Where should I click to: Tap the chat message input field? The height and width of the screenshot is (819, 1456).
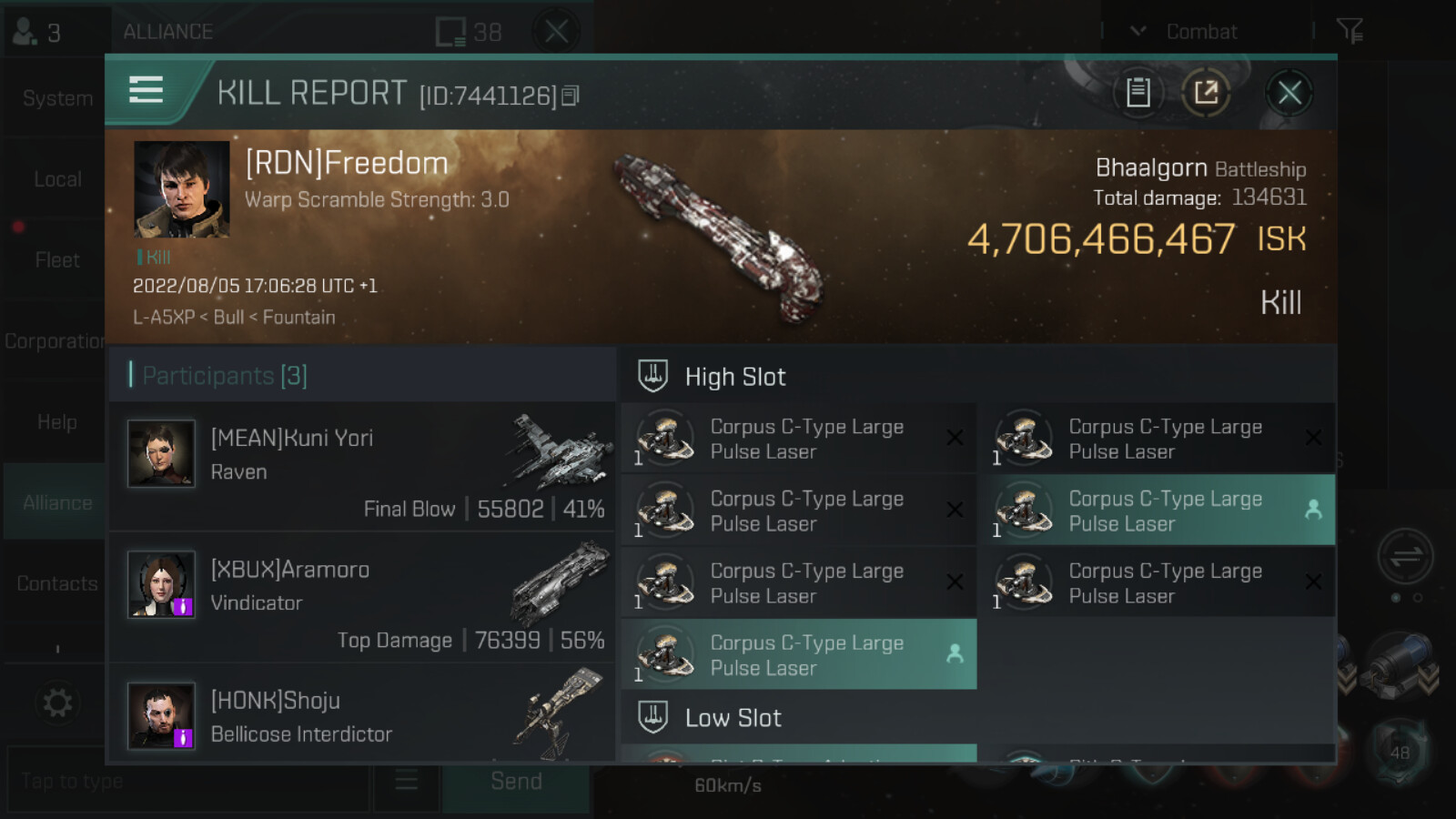click(187, 781)
